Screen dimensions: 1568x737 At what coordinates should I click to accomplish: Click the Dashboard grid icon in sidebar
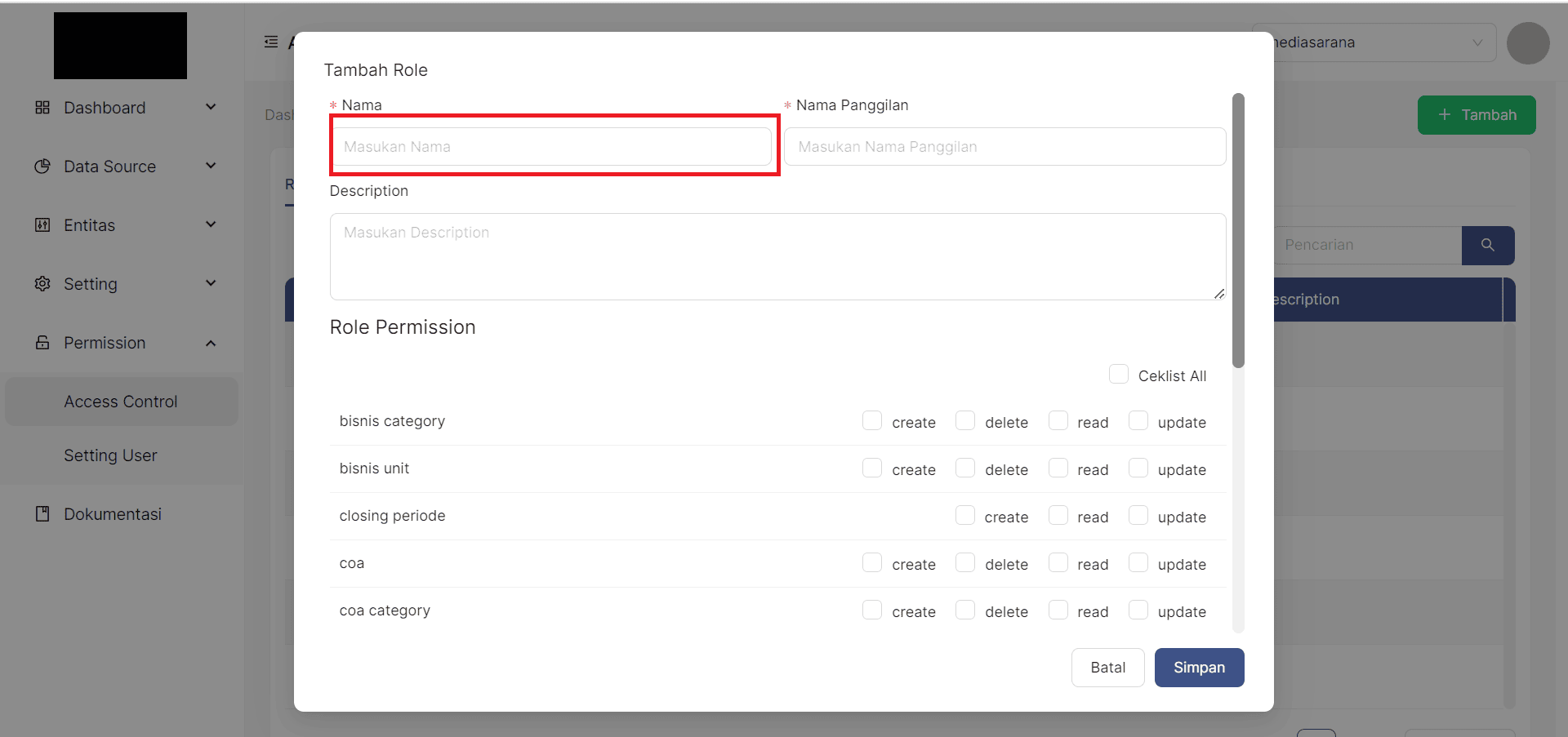coord(42,108)
